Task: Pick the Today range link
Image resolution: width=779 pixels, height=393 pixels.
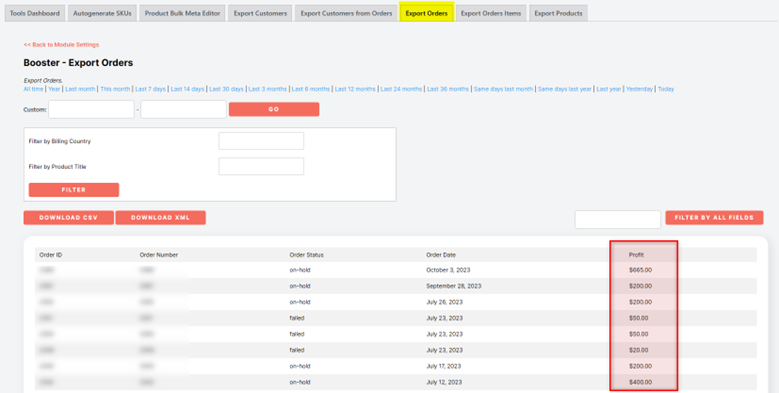Action: [x=666, y=89]
